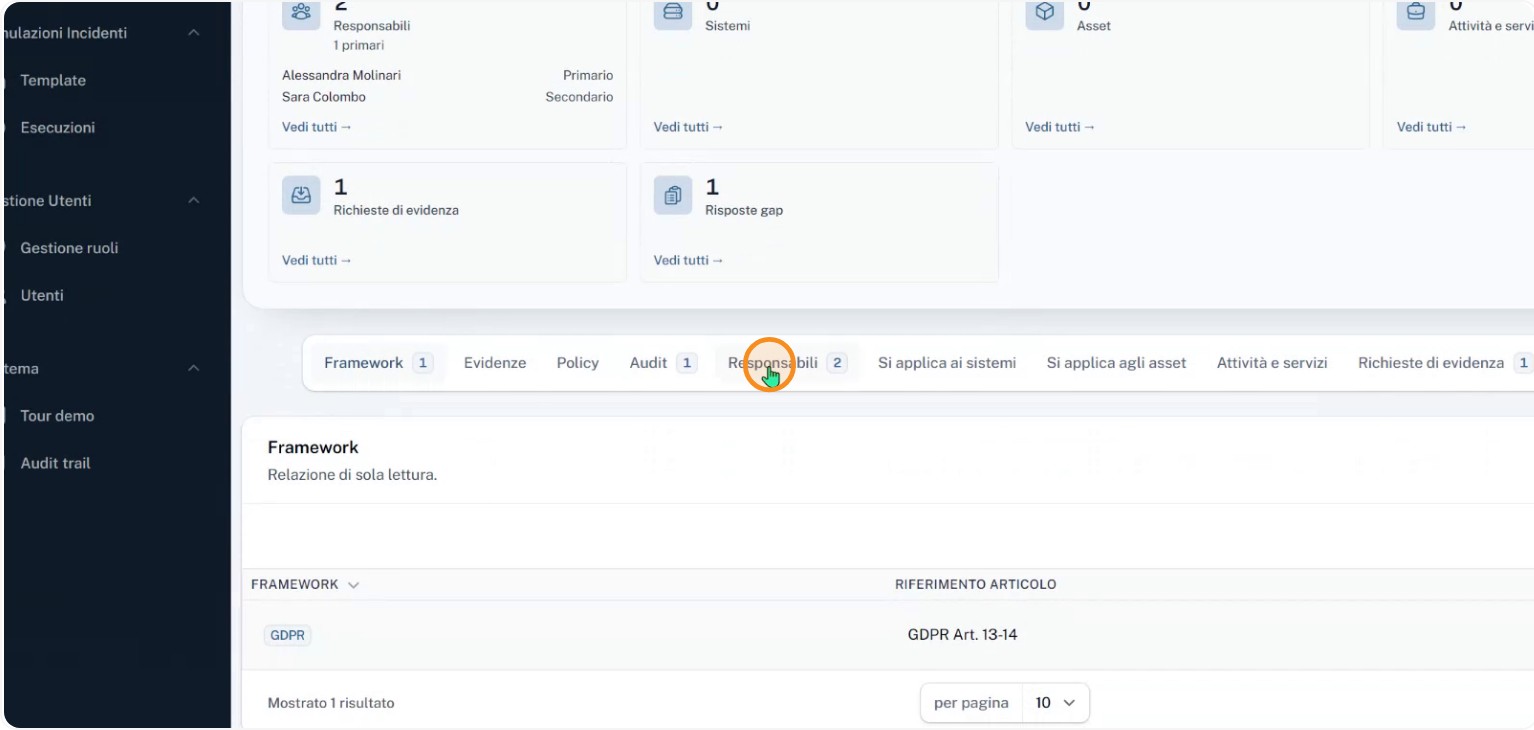Viewport: 1534px width, 730px height.
Task: Click the Sistemi card database icon
Action: coord(673,12)
